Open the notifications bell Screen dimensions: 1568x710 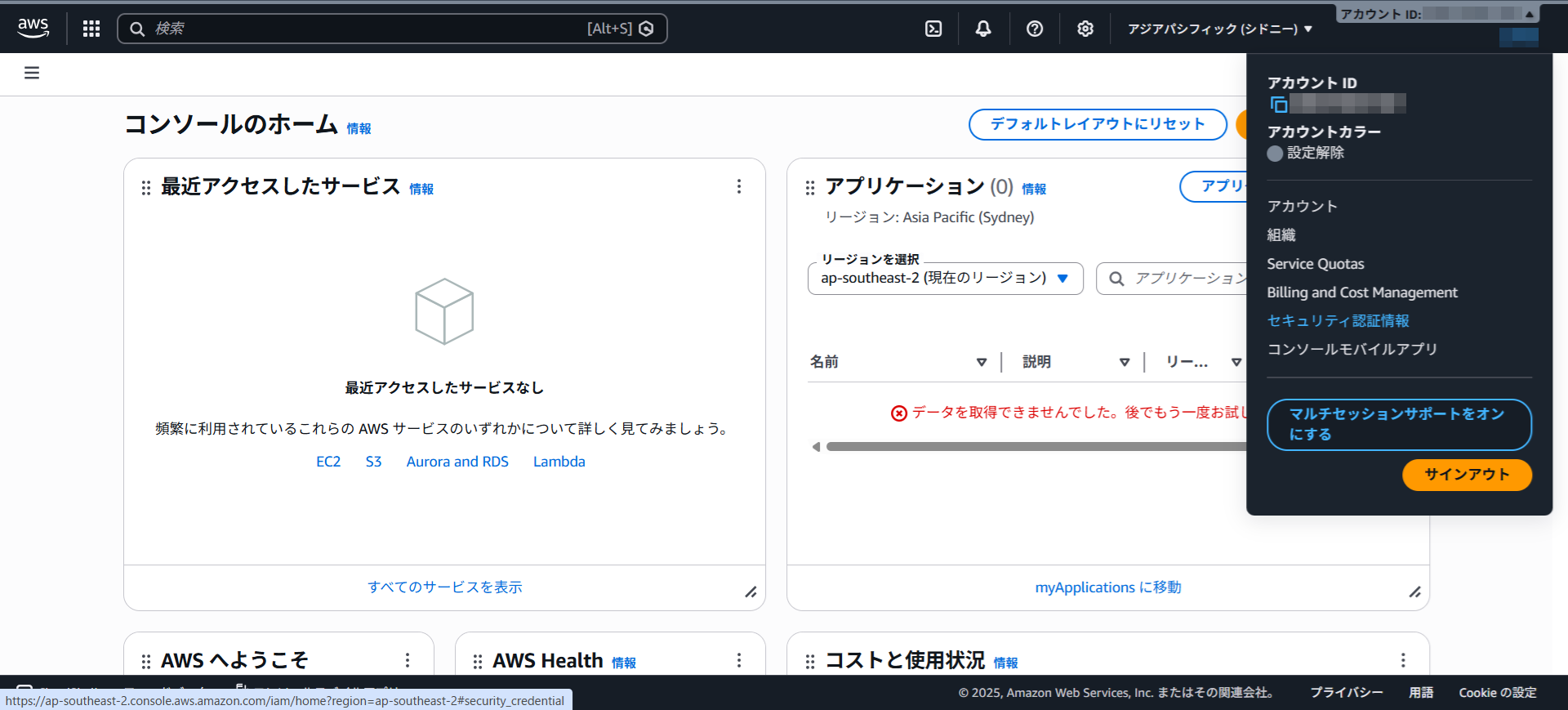tap(983, 29)
